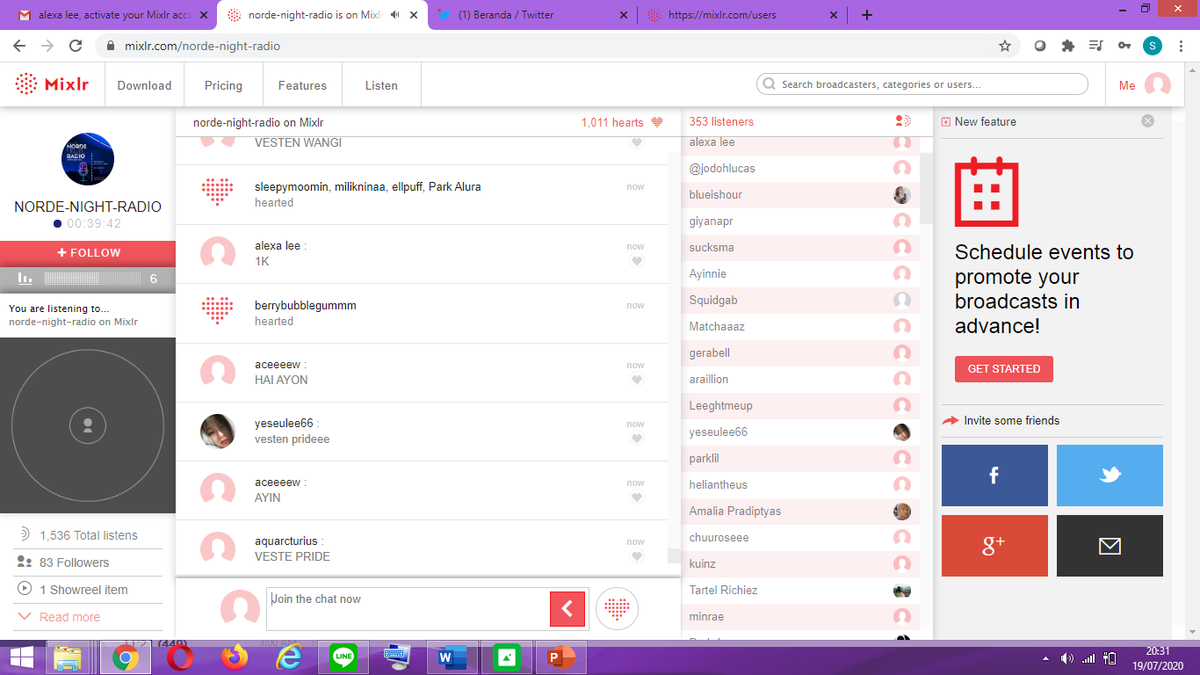
Task: Click the GET STARTED button
Action: 1003,369
